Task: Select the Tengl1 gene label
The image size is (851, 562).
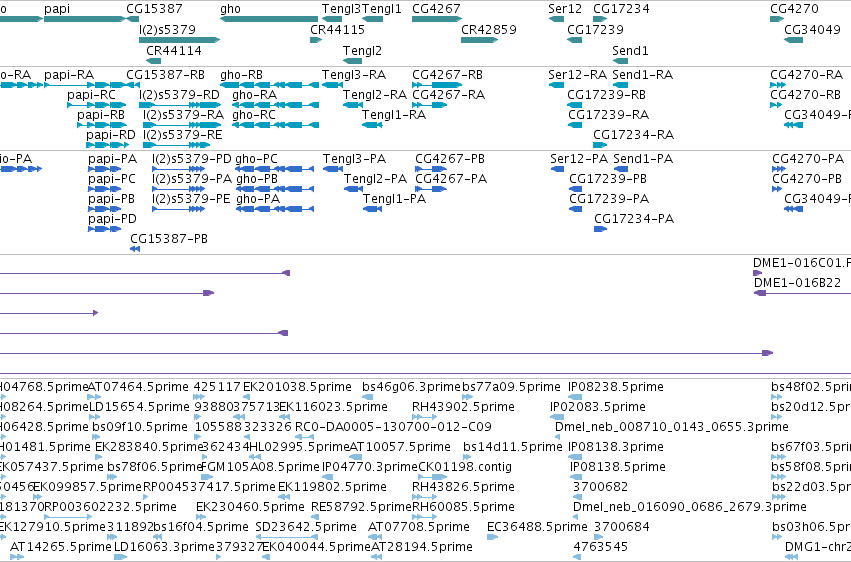Action: [382, 9]
